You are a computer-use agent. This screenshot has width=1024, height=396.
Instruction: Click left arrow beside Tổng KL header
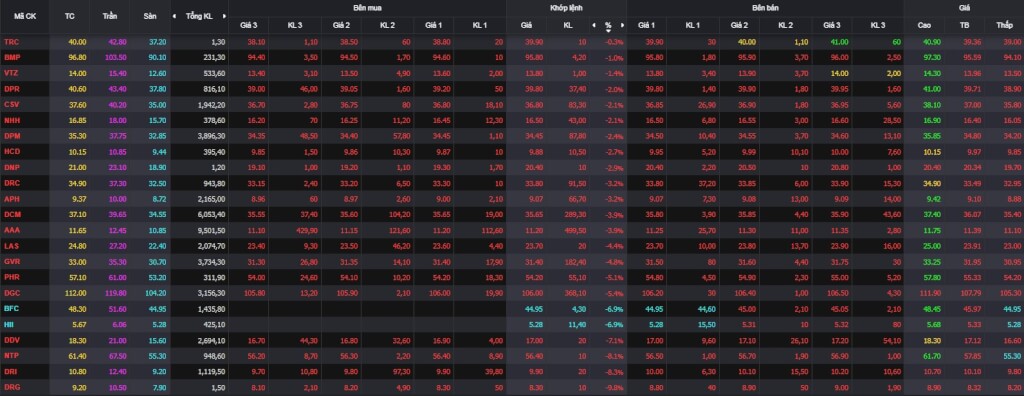tap(174, 16)
